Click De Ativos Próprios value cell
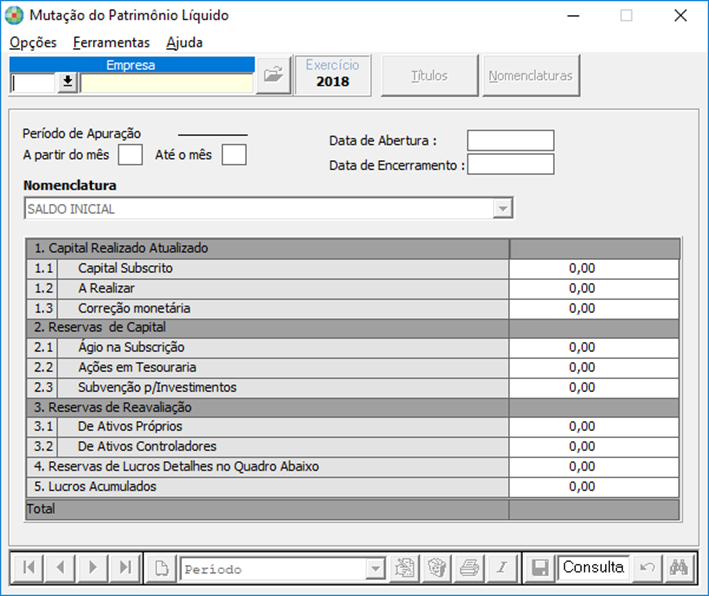Screen dimensions: 709x596 click(594, 426)
